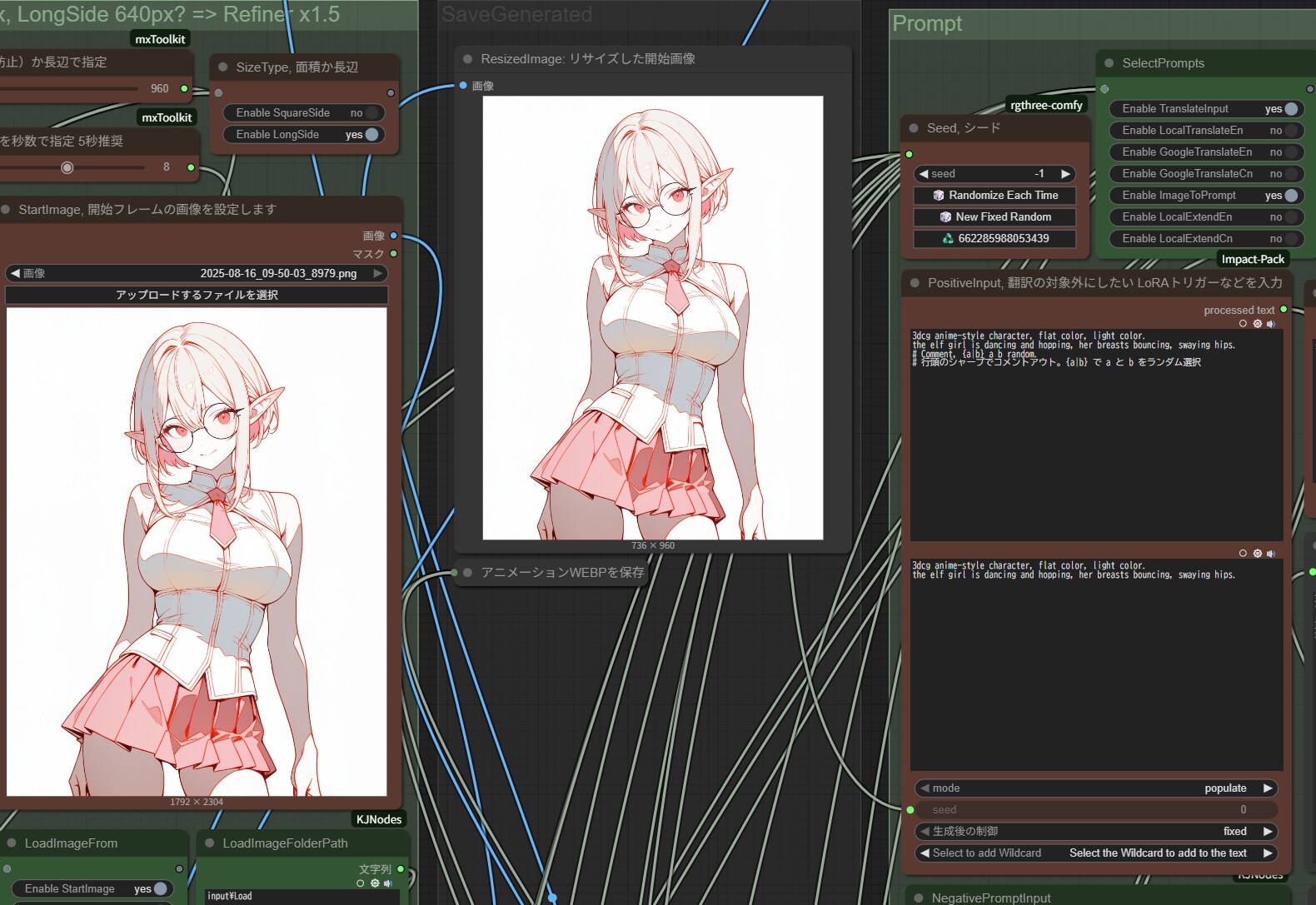Click gear icon in LoadImageFolderPath node
Screen dimensions: 1316x905
(x=375, y=883)
